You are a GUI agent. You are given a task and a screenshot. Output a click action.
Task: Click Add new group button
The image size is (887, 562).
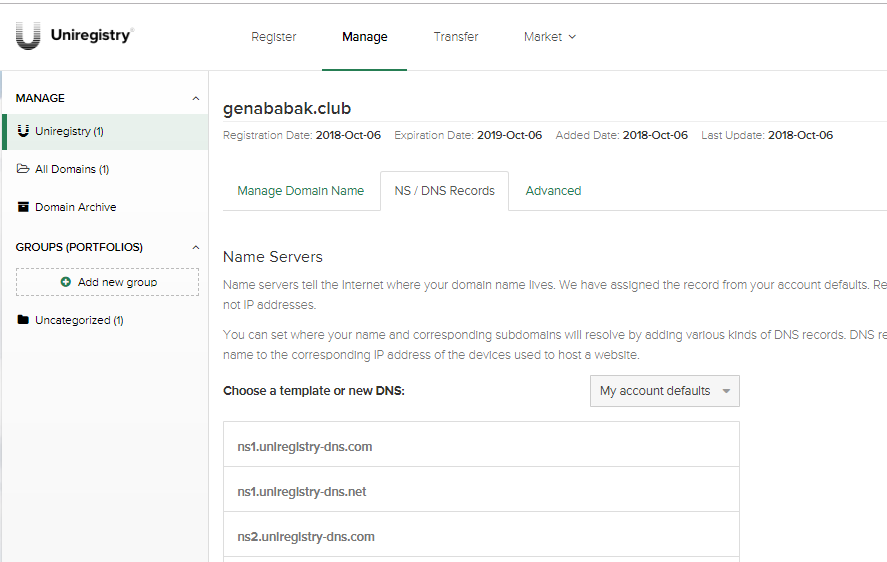tap(107, 282)
